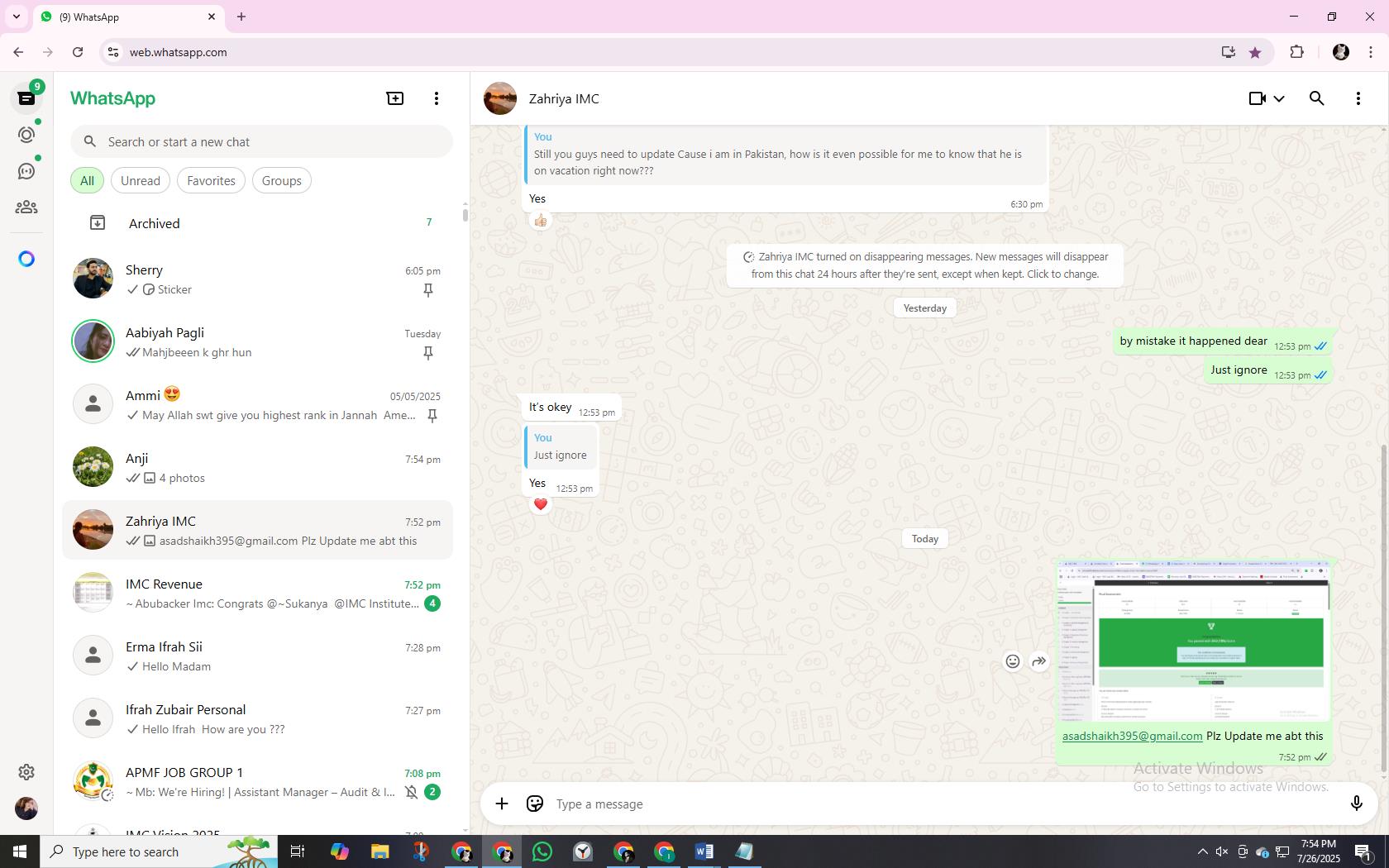Open Word from the taskbar
Viewport: 1389px width, 868px height.
coord(704,851)
